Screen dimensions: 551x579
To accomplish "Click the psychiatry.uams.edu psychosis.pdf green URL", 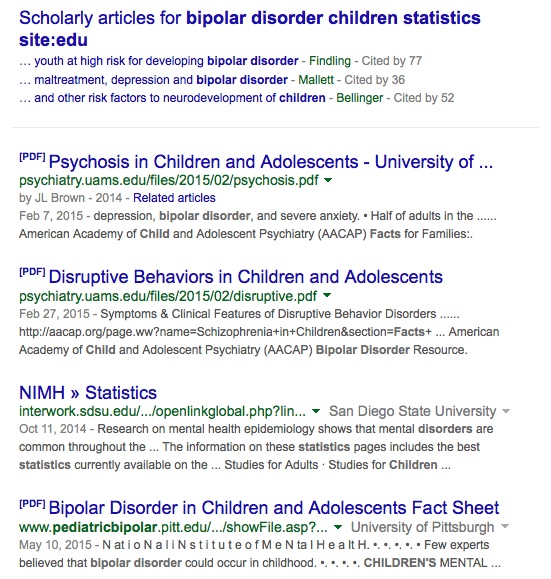I will coord(169,180).
